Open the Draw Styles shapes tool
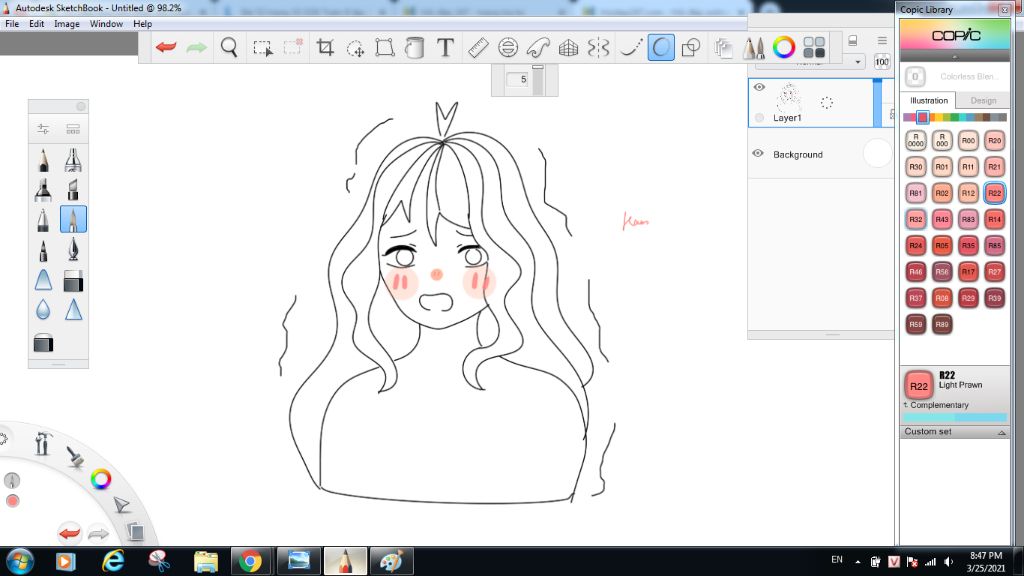The height and width of the screenshot is (576, 1024). point(690,47)
